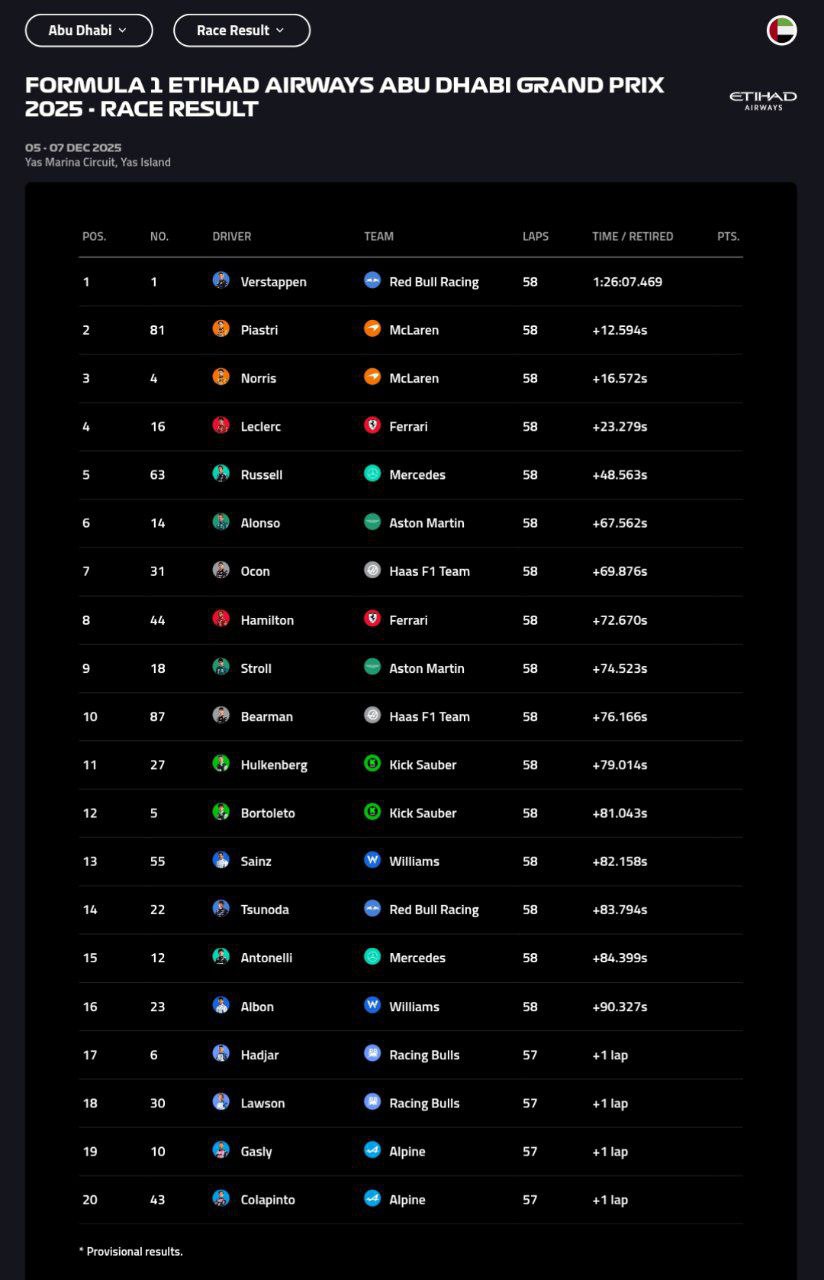
Task: Open Norris driver link
Action: point(258,378)
